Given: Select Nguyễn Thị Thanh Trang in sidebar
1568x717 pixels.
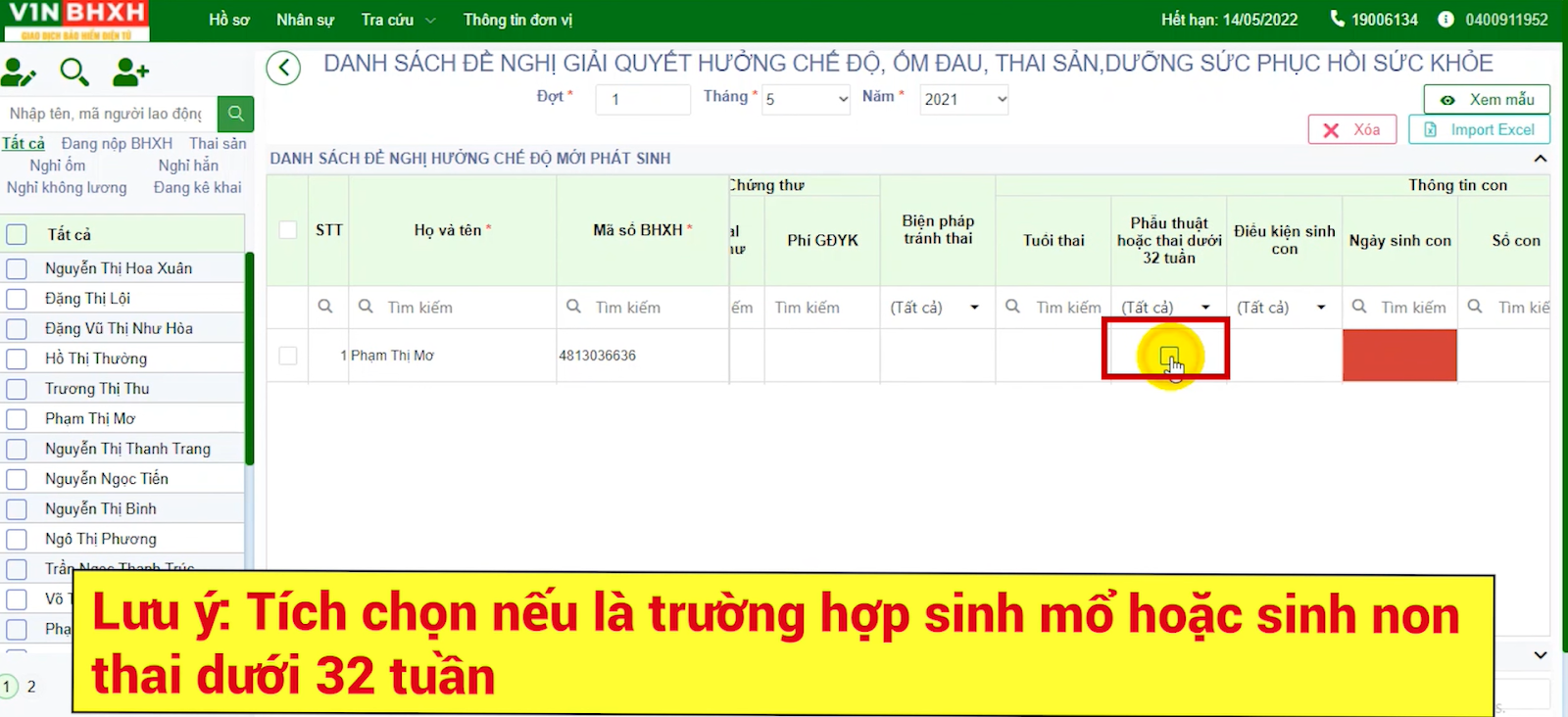Looking at the screenshot, I should coord(127,449).
